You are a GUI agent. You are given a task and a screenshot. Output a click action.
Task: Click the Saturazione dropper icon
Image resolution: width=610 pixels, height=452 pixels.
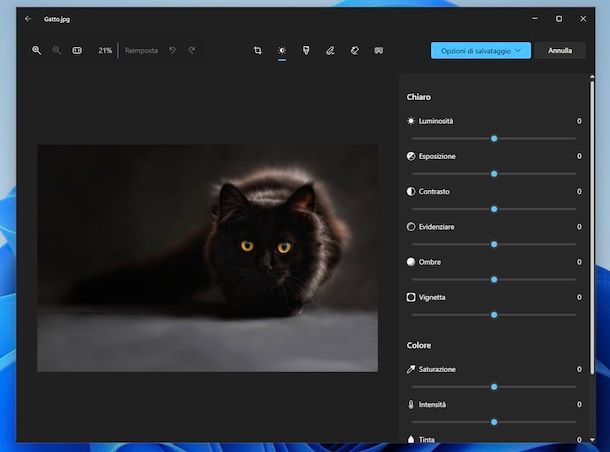(411, 369)
